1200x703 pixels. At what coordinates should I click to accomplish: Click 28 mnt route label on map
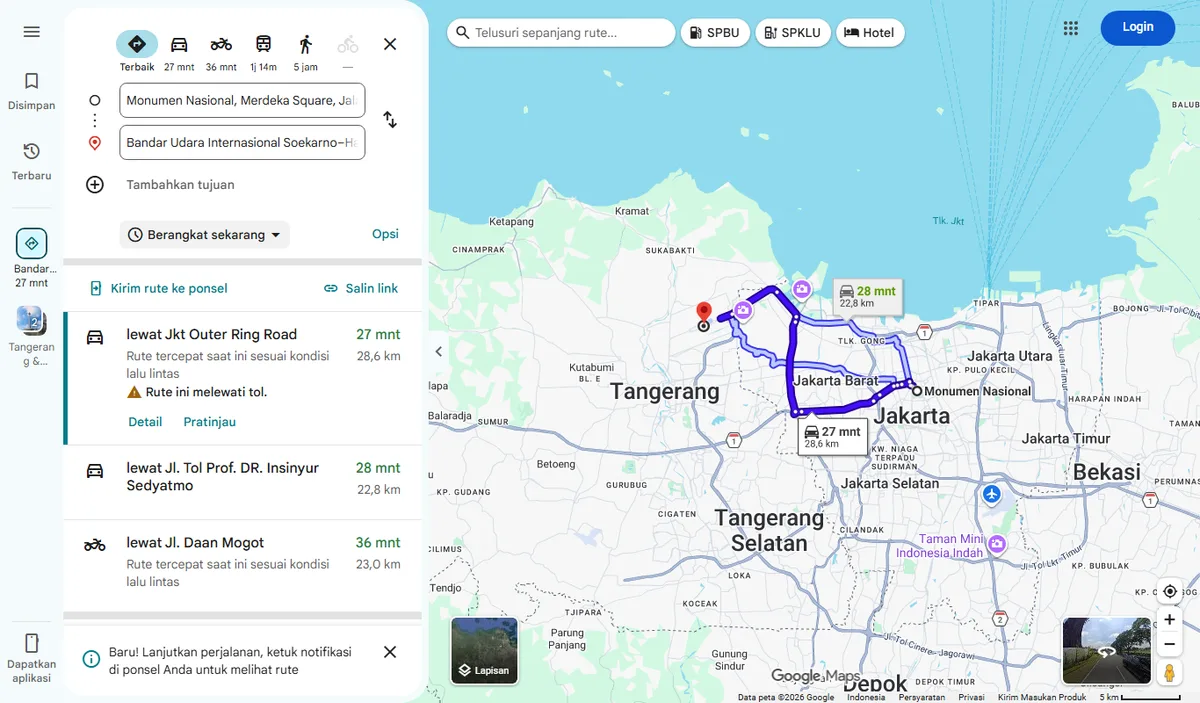pyautogui.click(x=870, y=296)
